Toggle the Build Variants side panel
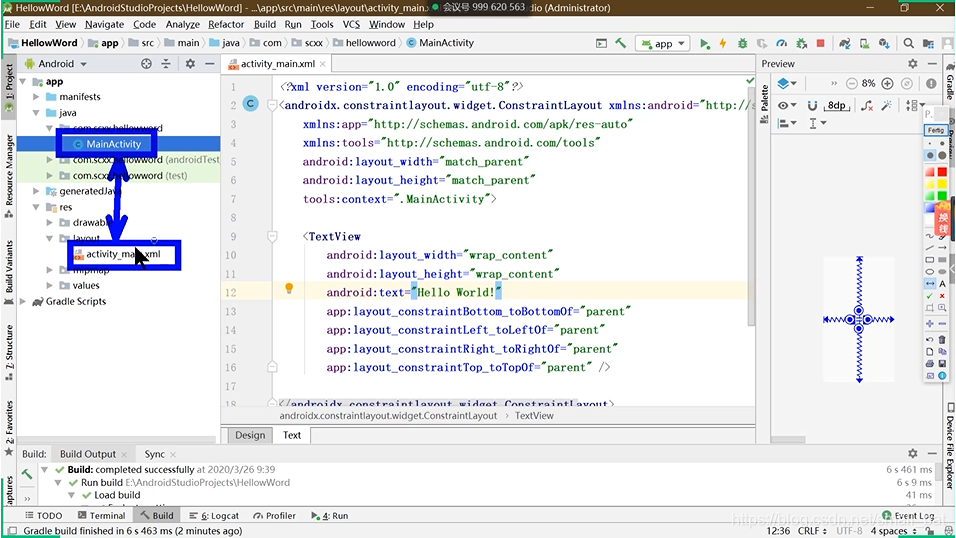 tap(9, 272)
